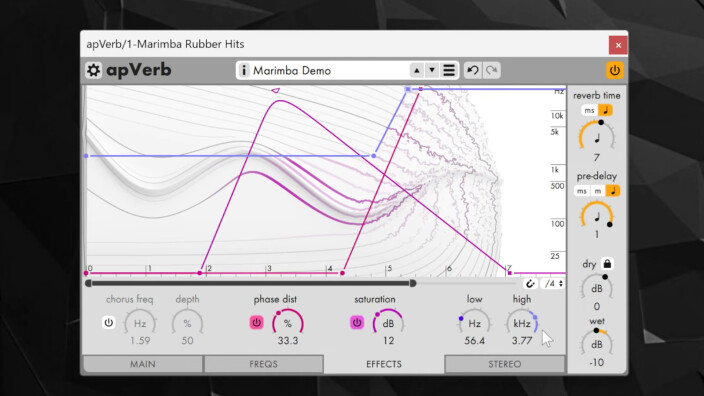Open the apVerb settings gear
The image size is (704, 396).
pyautogui.click(x=93, y=70)
